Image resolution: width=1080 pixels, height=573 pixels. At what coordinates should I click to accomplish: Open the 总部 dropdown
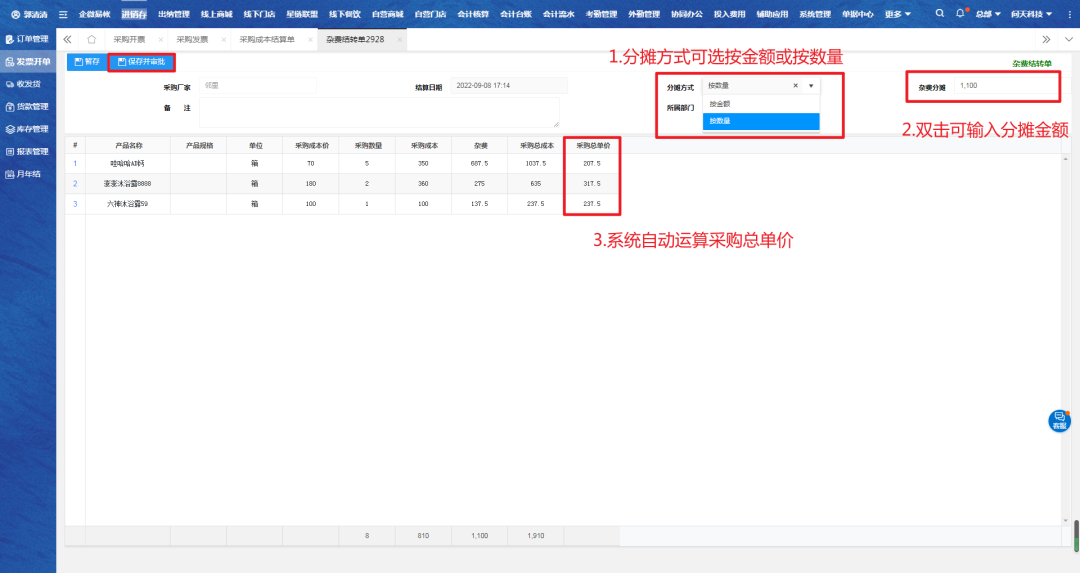[x=988, y=15]
